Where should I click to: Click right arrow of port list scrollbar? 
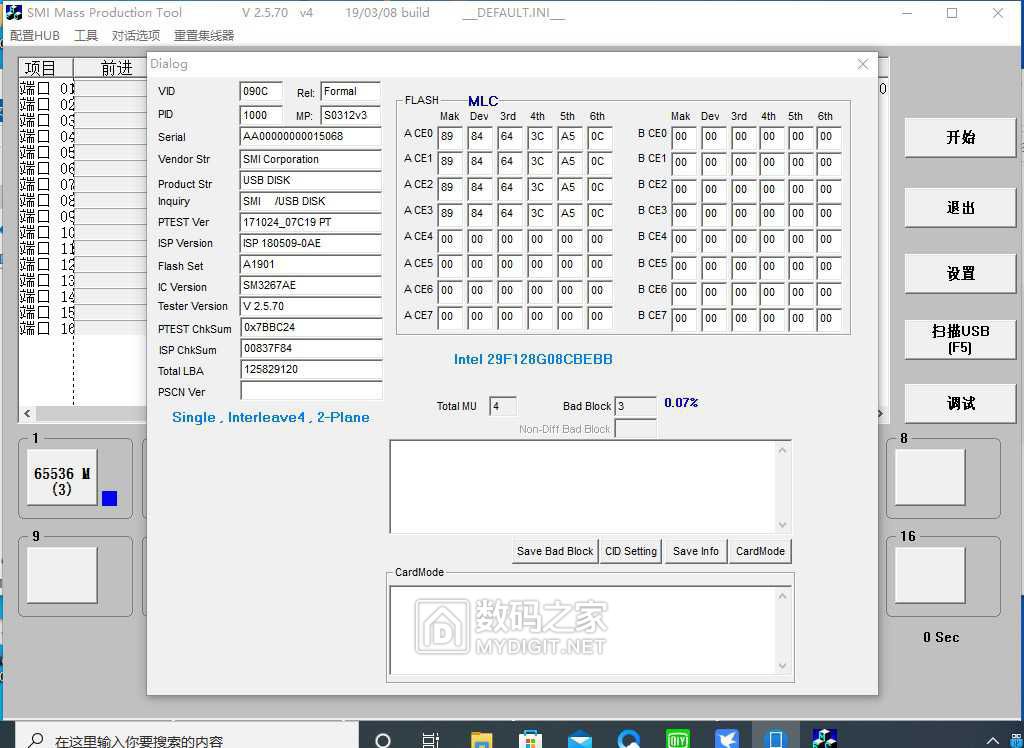881,414
